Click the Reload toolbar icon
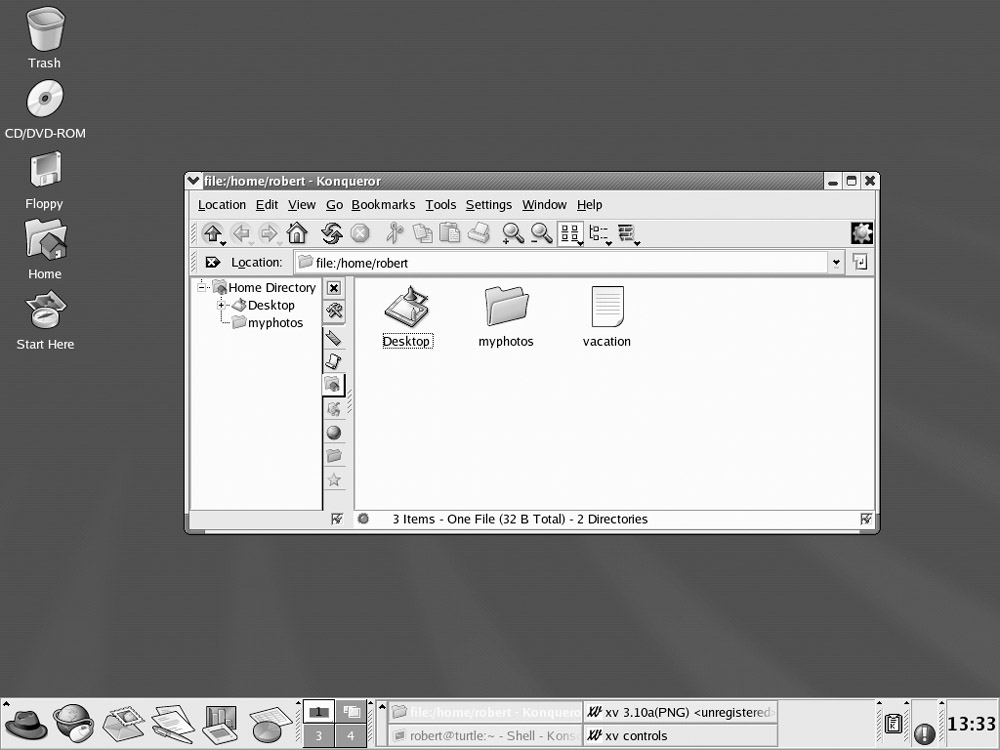The width and height of the screenshot is (1000, 750). [331, 234]
